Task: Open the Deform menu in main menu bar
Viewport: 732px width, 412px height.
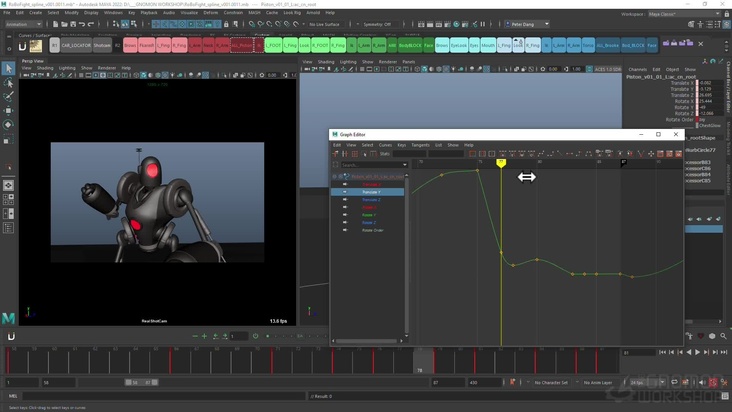Action: [211, 12]
